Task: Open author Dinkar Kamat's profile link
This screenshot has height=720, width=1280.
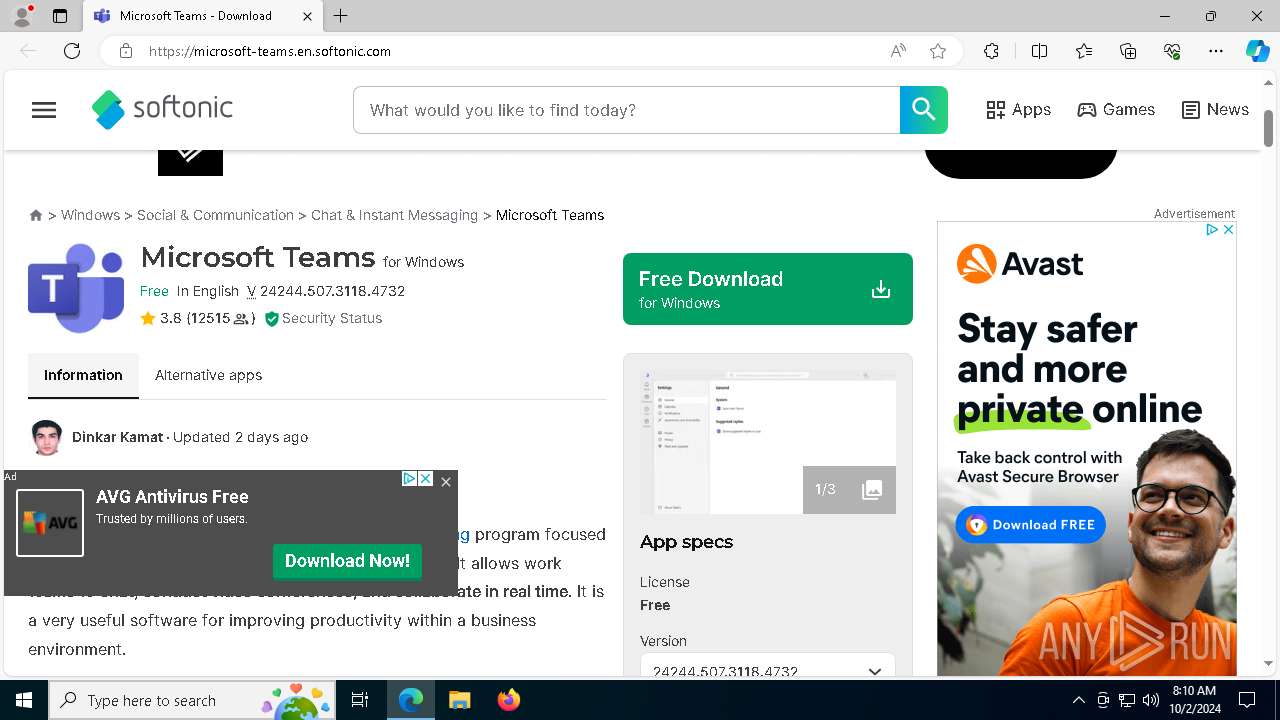Action: (117, 437)
